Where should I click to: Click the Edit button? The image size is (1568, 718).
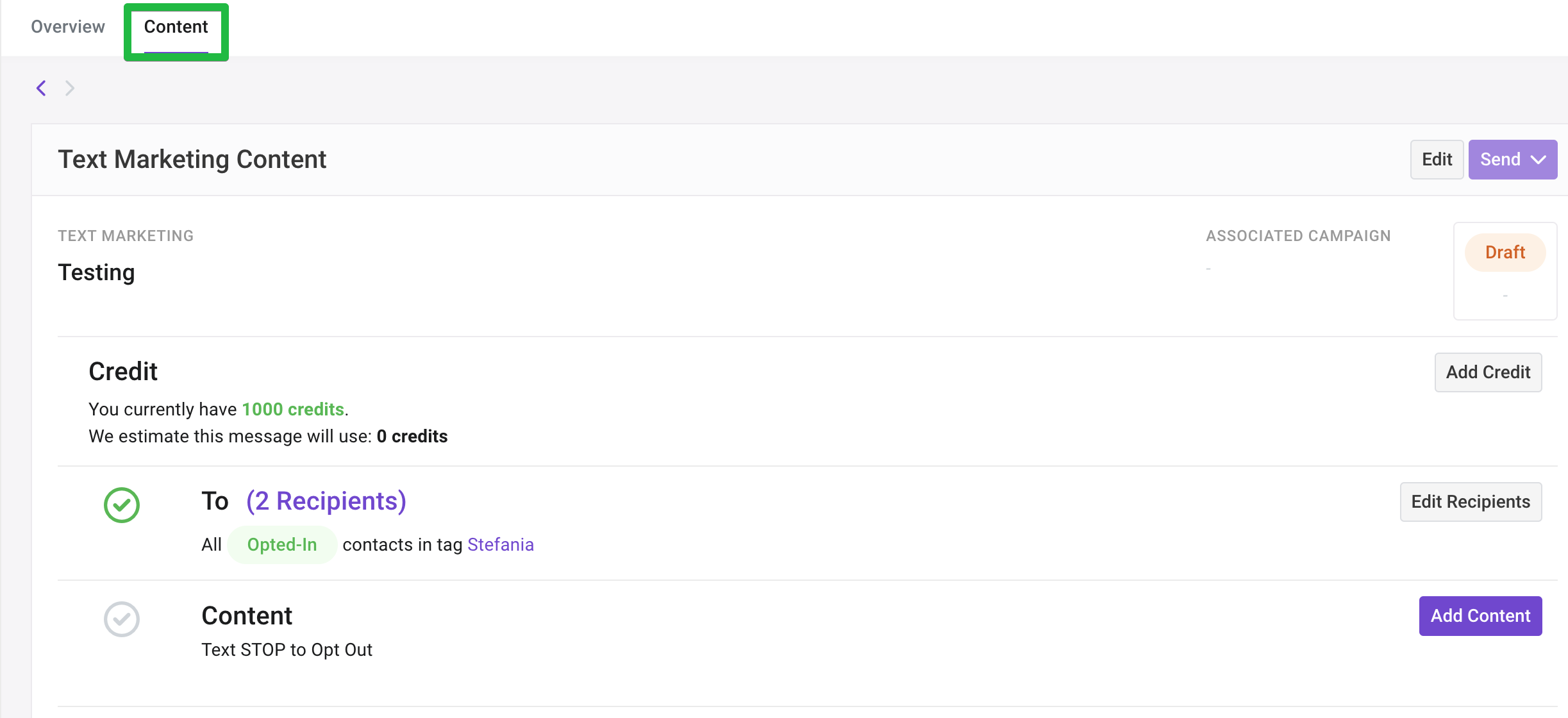click(x=1437, y=160)
